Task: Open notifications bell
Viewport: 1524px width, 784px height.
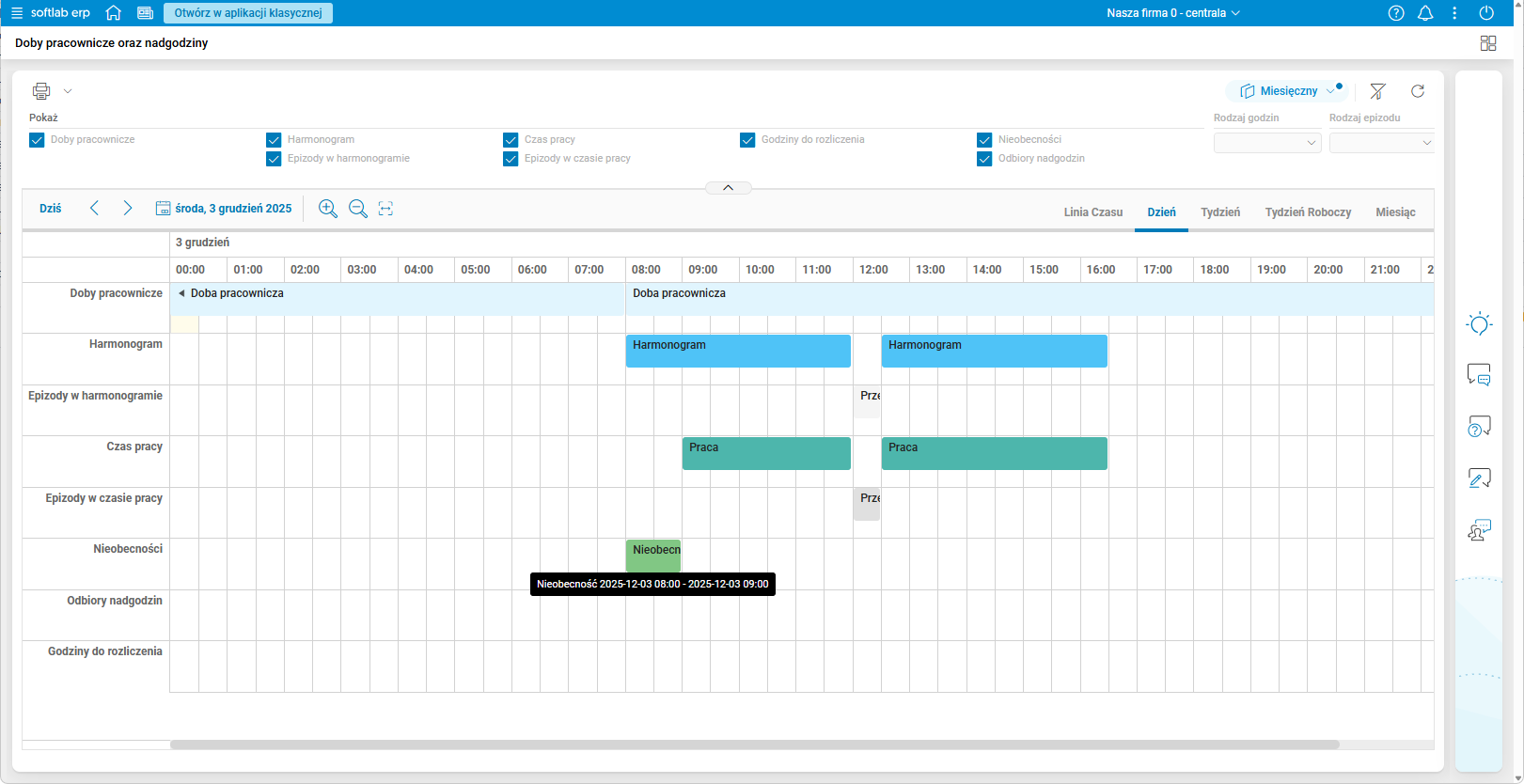Action: pyautogui.click(x=1425, y=13)
